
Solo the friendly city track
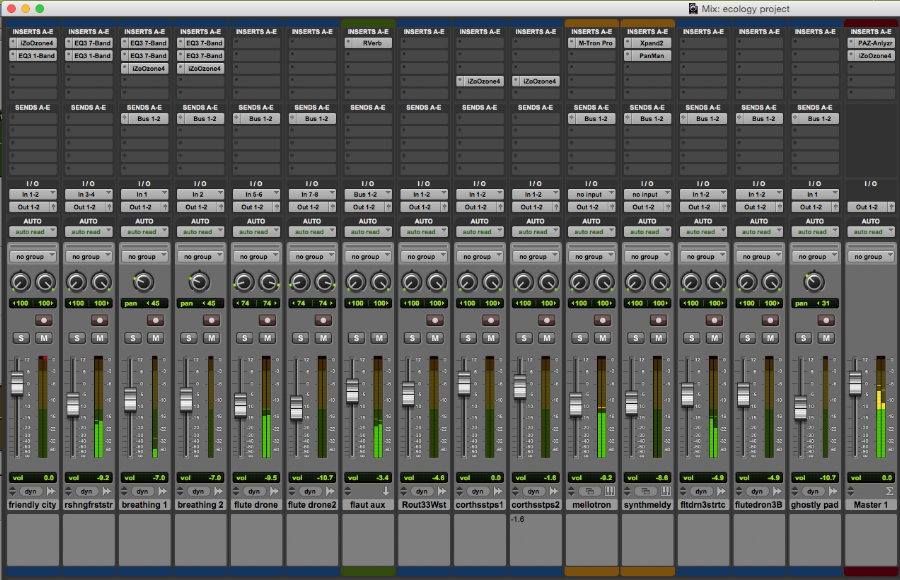[x=21, y=338]
